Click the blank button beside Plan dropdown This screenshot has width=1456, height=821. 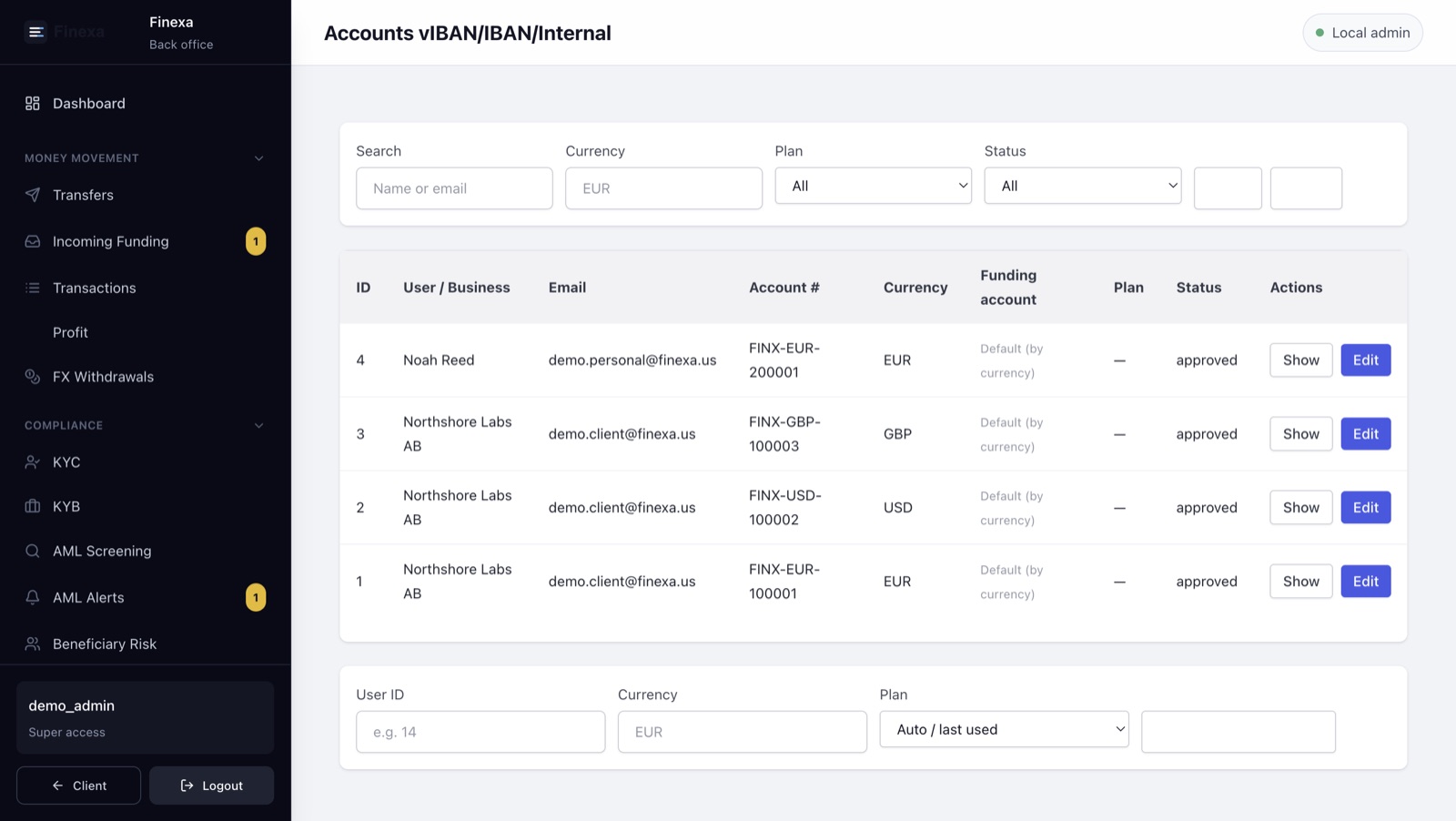coord(1239,732)
